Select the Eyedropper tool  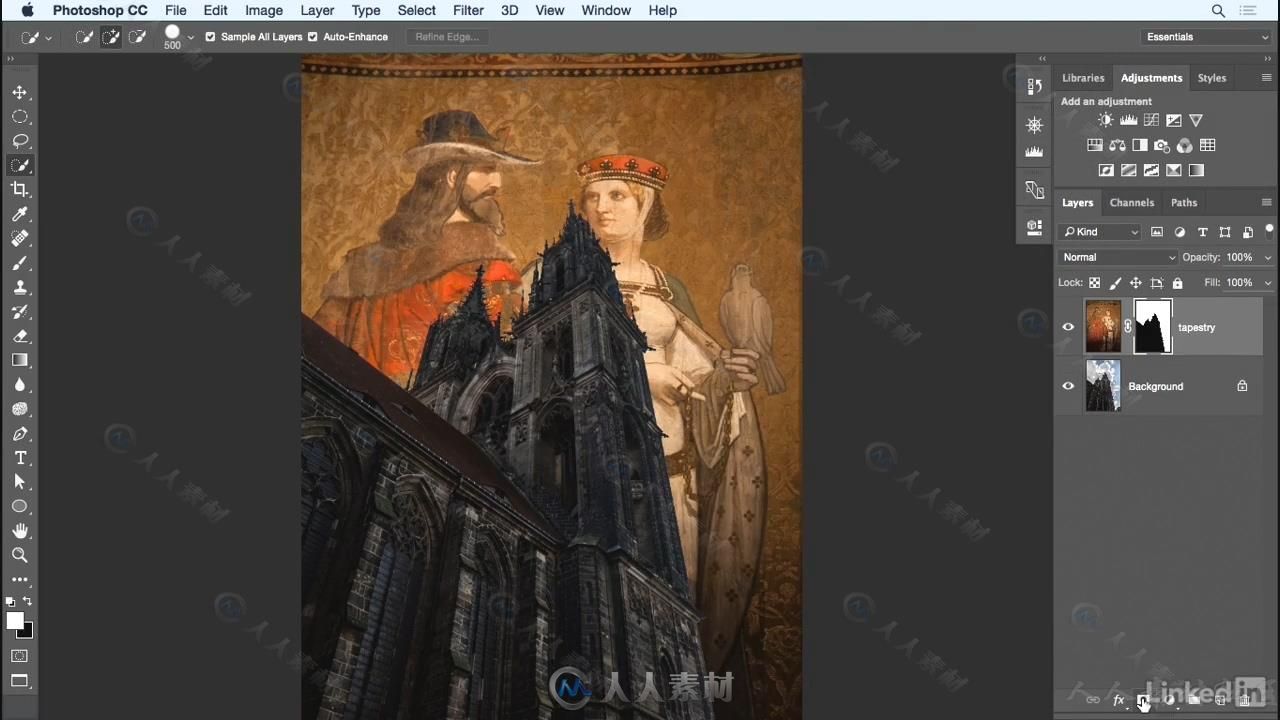coord(19,214)
